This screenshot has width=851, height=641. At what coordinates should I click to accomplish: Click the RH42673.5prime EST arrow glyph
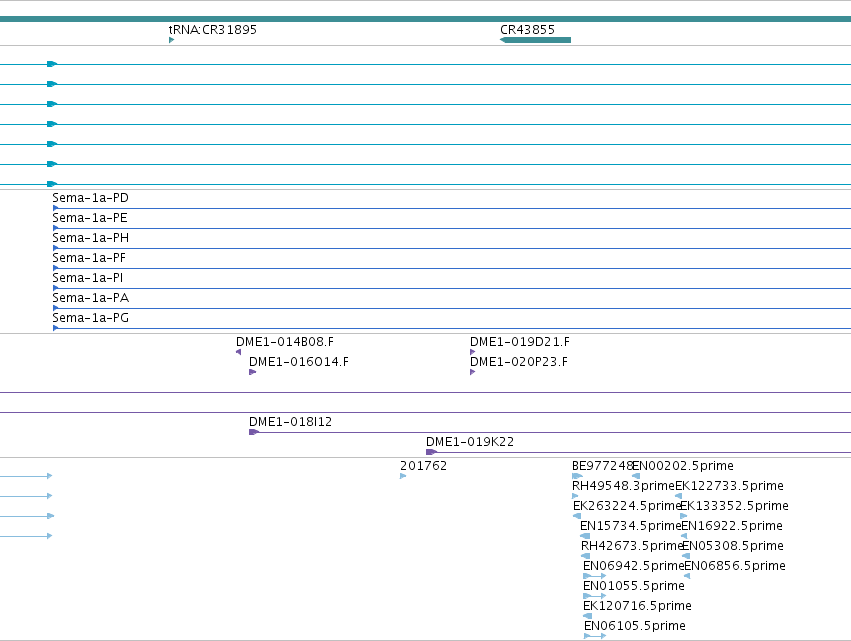tap(585, 556)
